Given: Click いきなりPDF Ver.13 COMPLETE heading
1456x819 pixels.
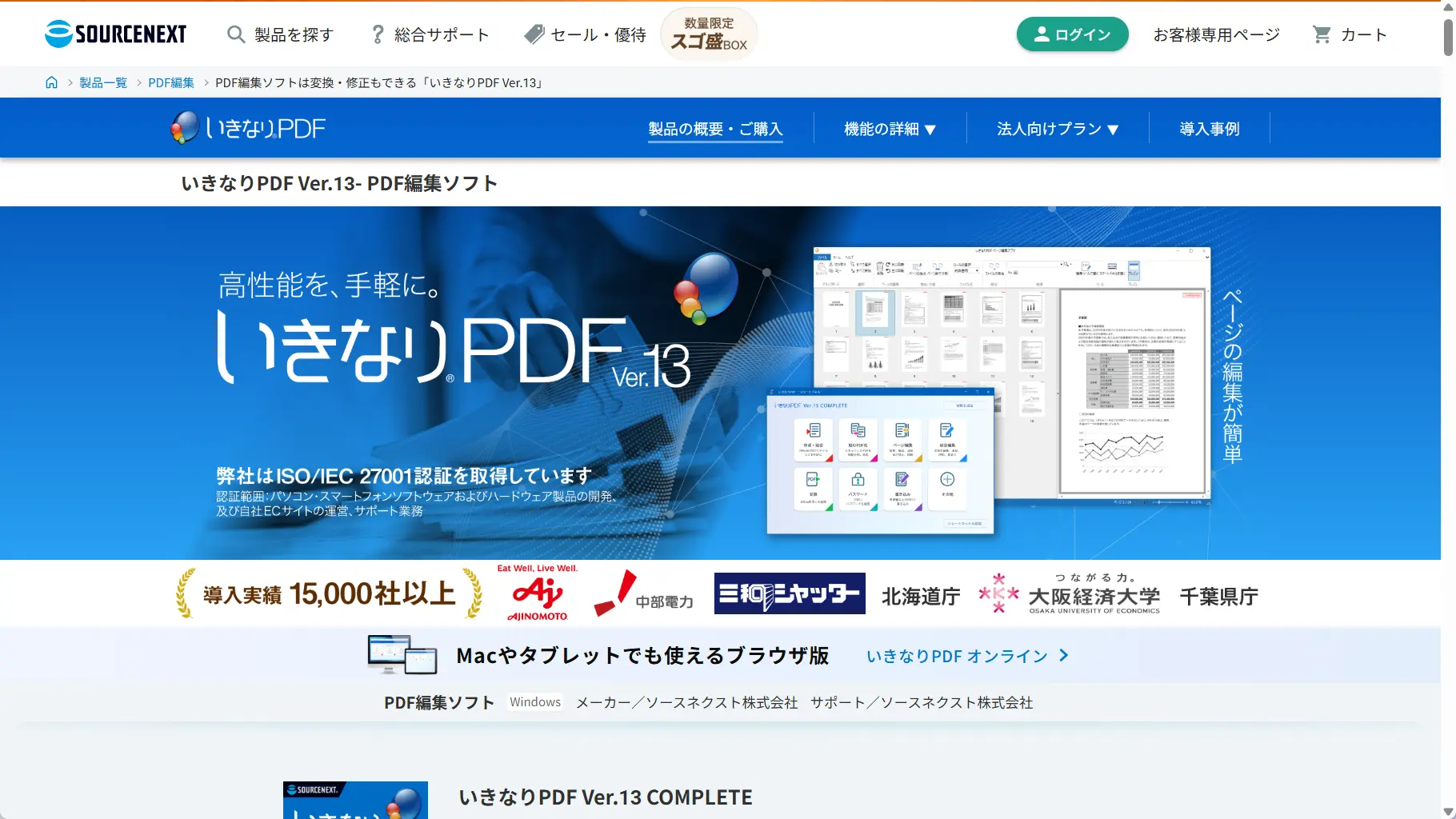Looking at the screenshot, I should [x=606, y=797].
